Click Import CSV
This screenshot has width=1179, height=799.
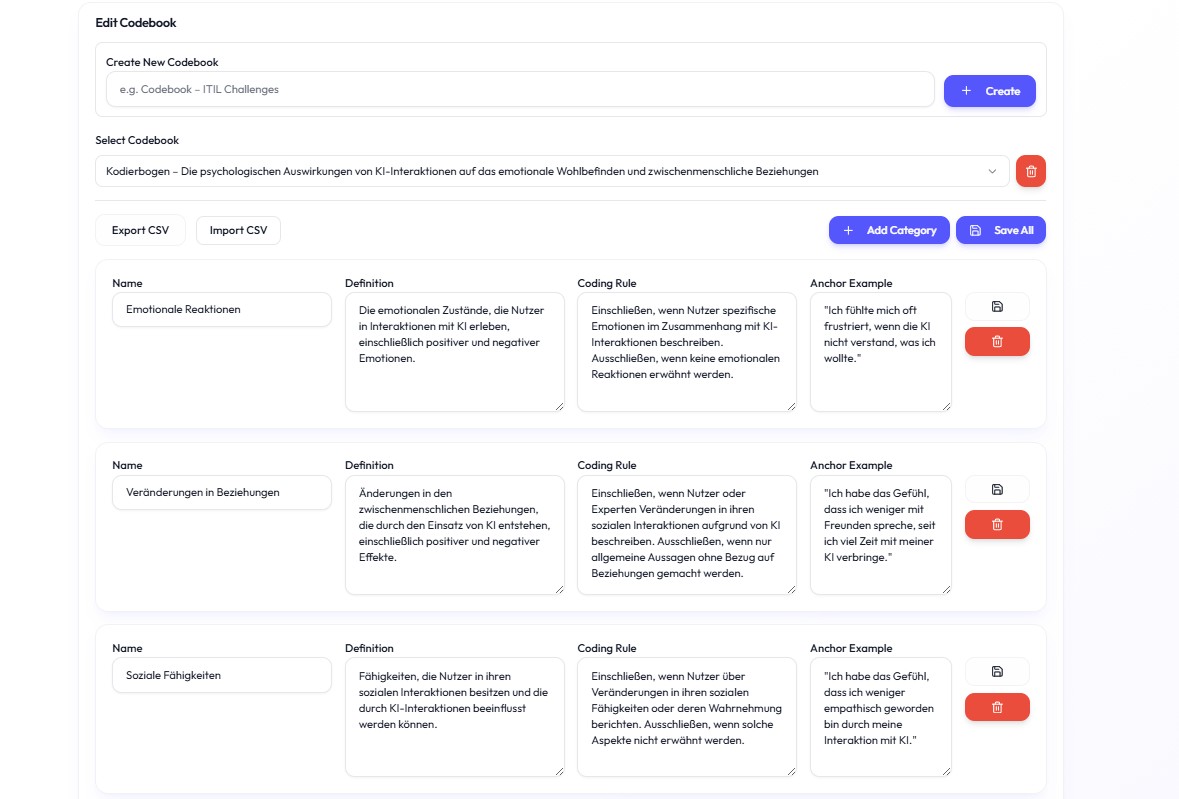(238, 230)
